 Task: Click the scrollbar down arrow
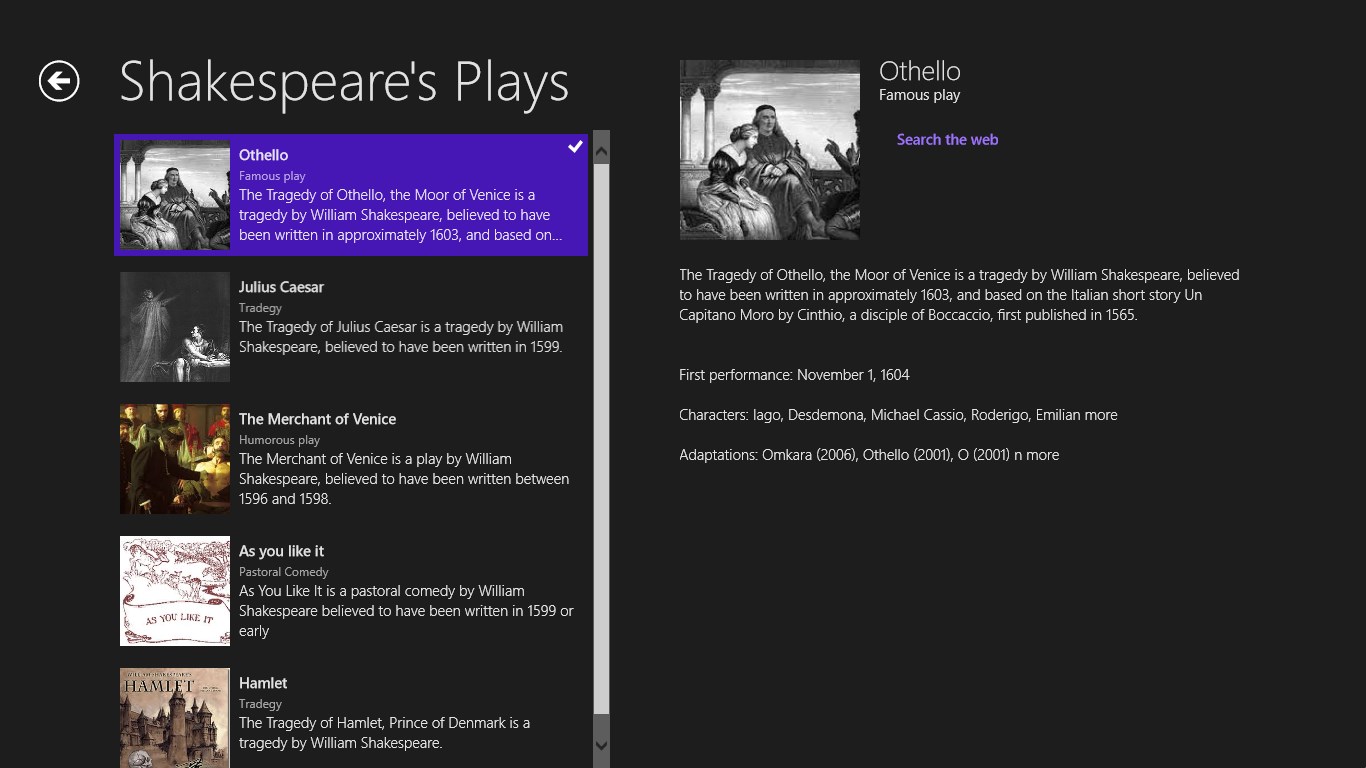(x=601, y=745)
